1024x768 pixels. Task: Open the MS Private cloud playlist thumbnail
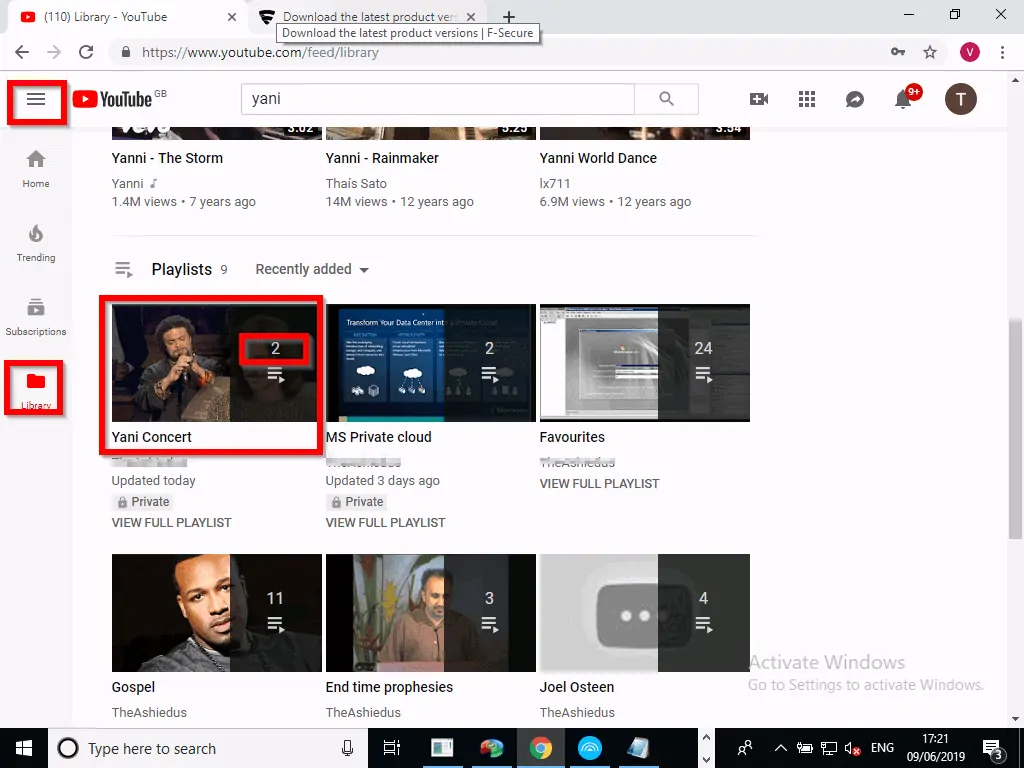pos(430,362)
